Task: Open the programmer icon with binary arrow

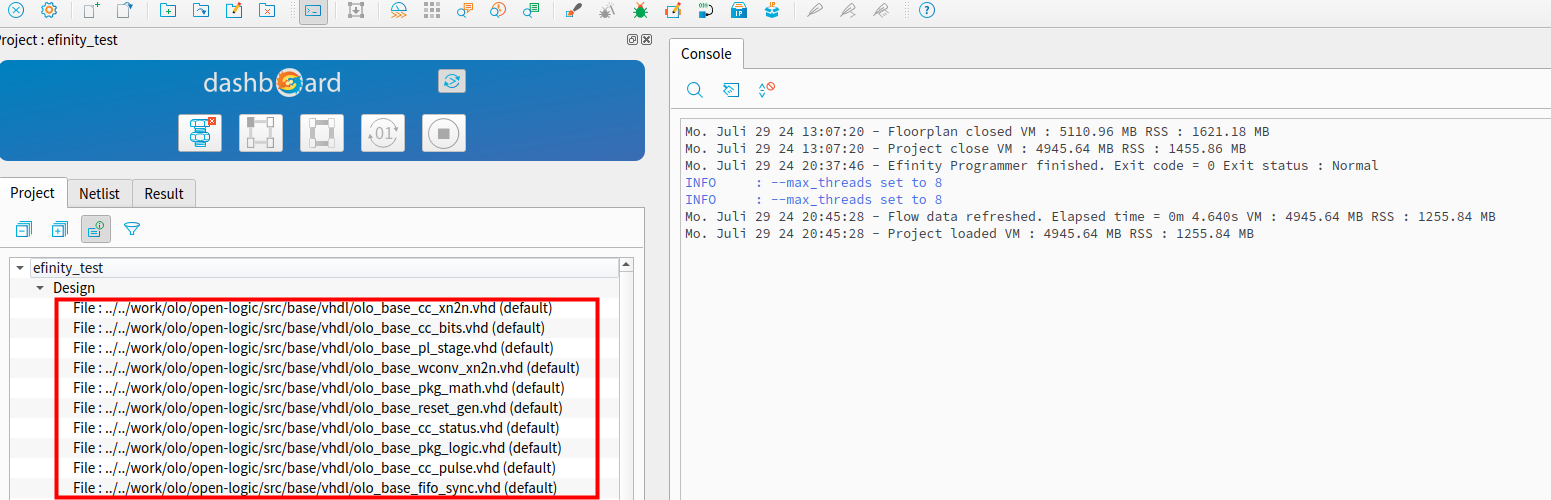Action: (x=706, y=11)
